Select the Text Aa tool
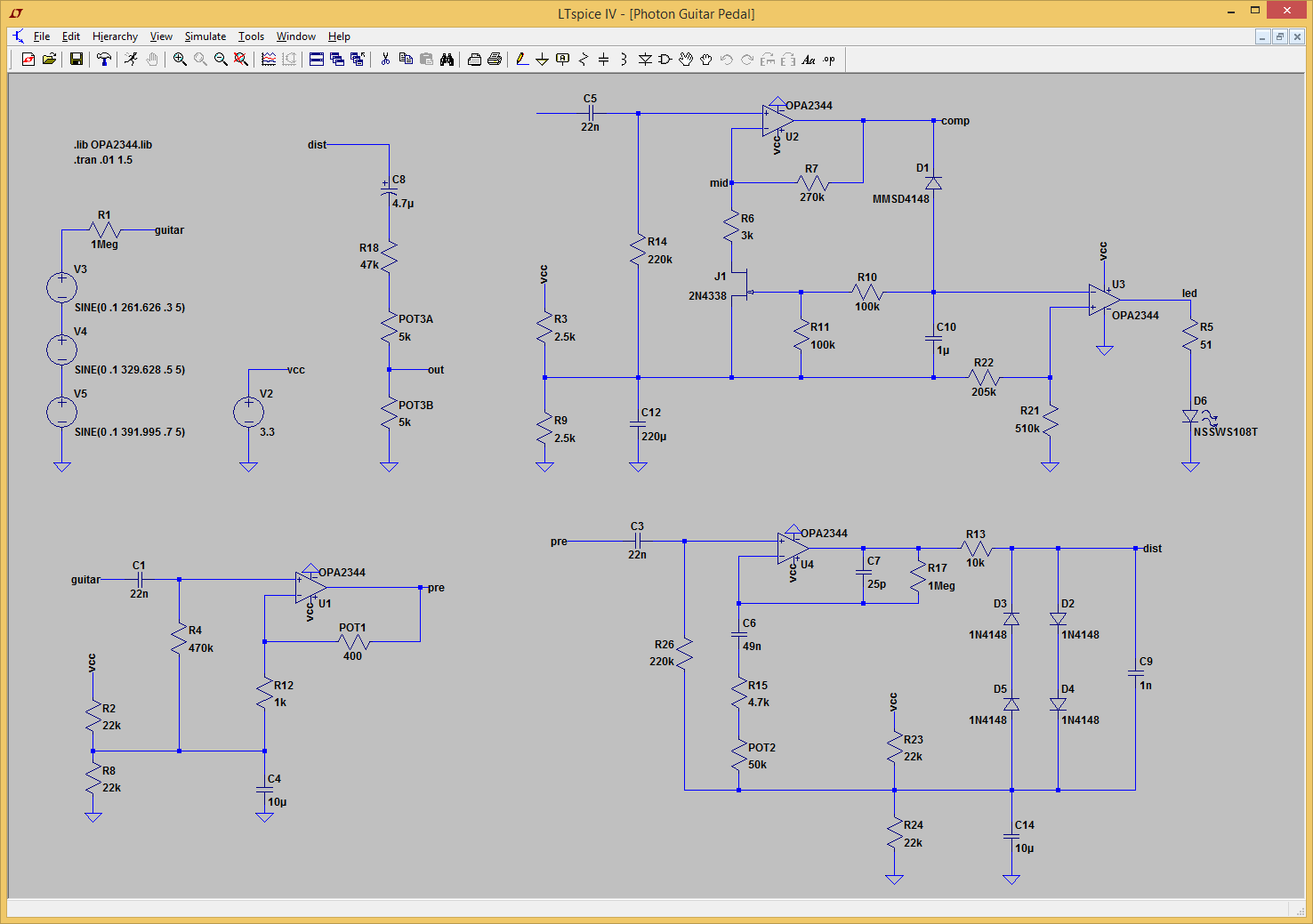 tap(809, 60)
